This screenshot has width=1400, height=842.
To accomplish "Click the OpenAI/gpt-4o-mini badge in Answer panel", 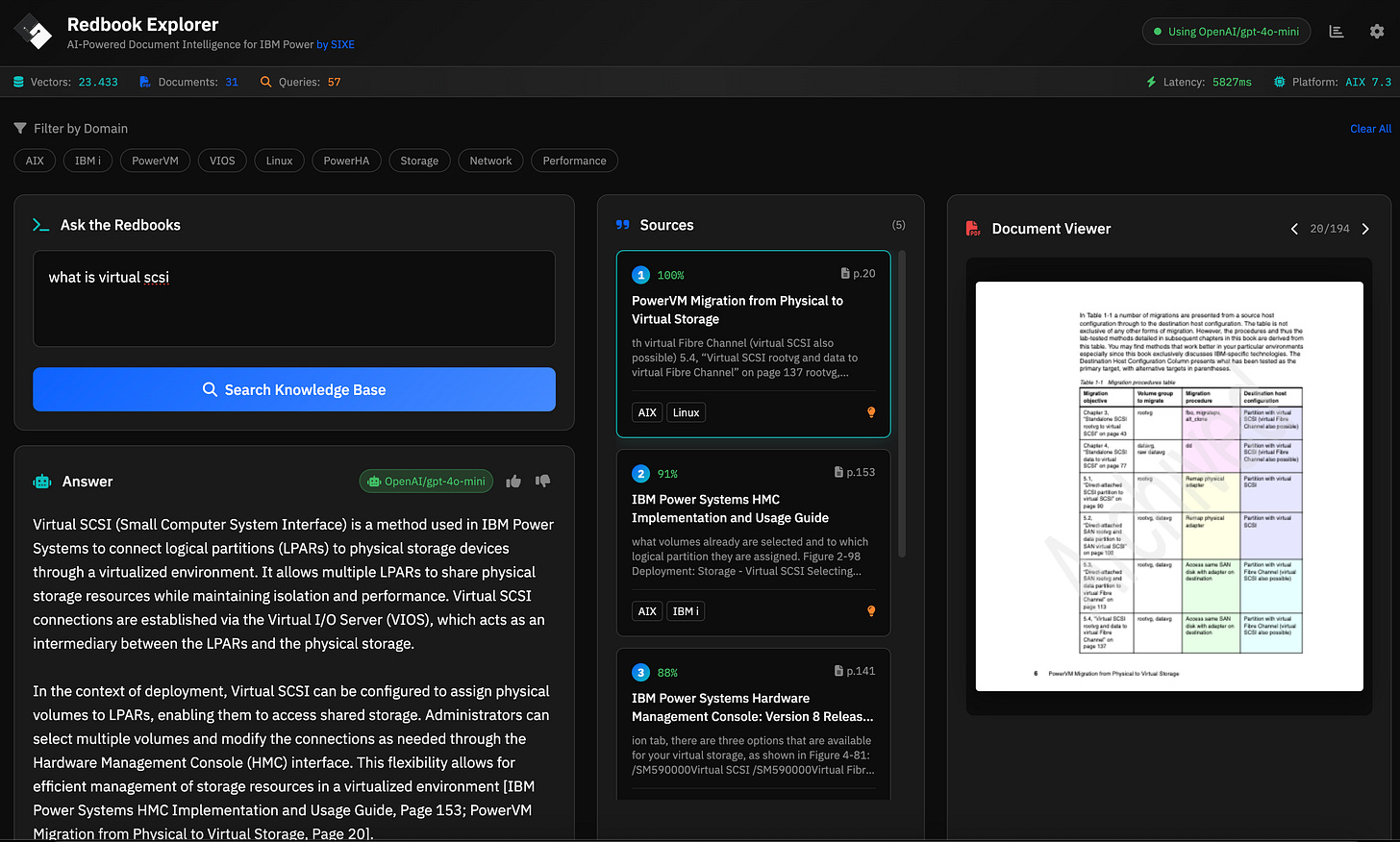I will [x=426, y=482].
